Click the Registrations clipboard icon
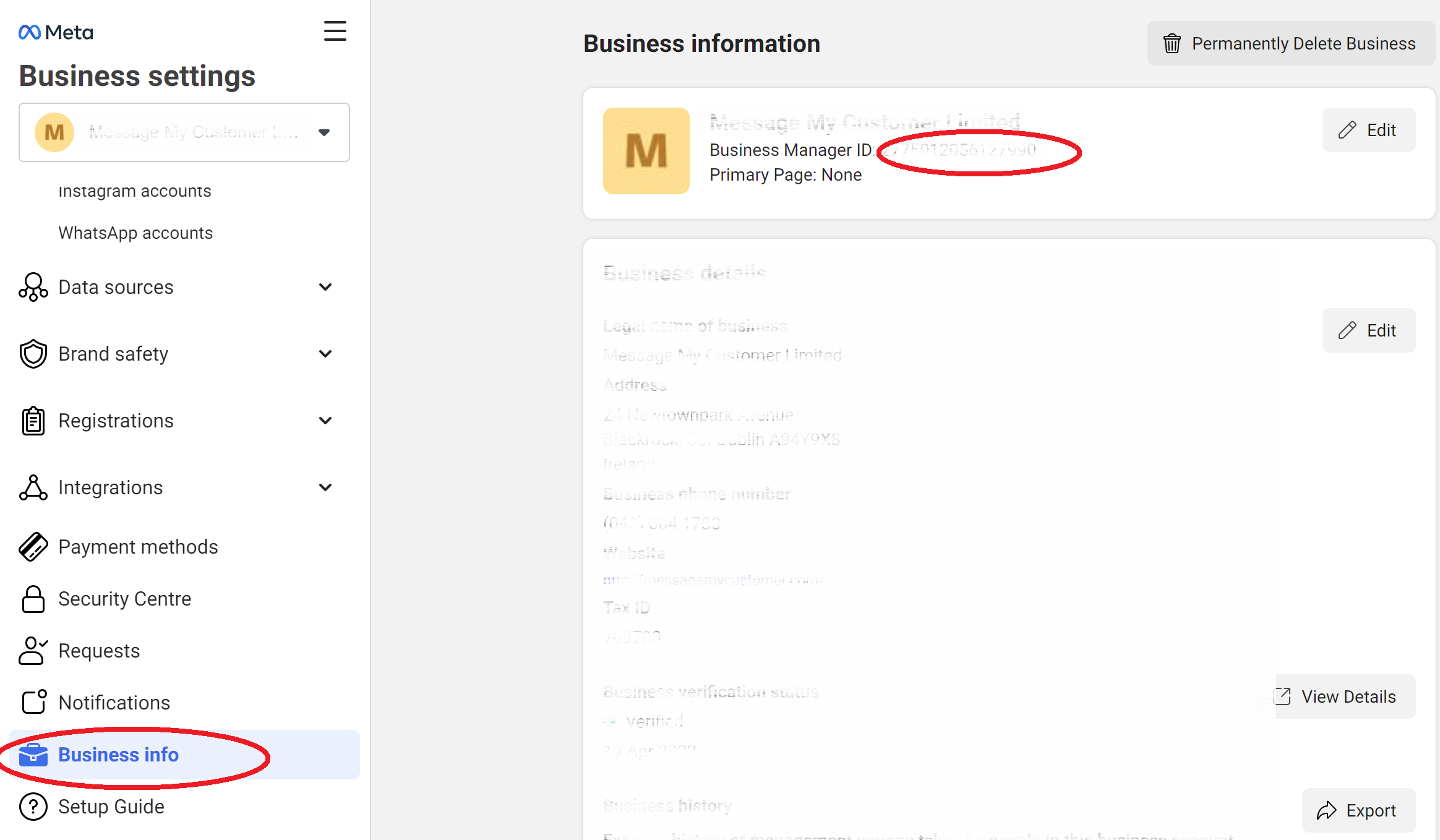The height and width of the screenshot is (840, 1440). [33, 421]
